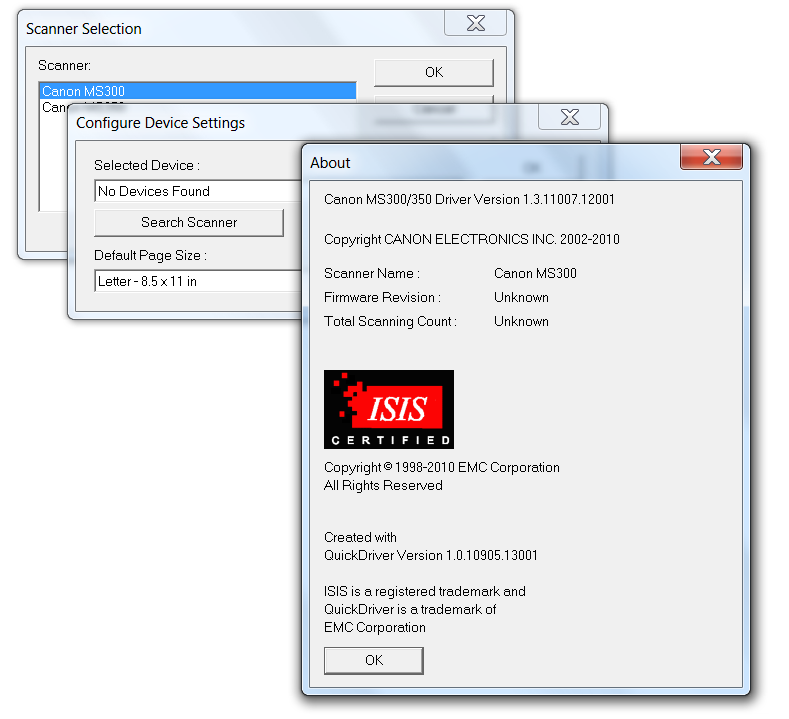Click the Firmware Revision label
The width and height of the screenshot is (789, 719).
(x=382, y=297)
